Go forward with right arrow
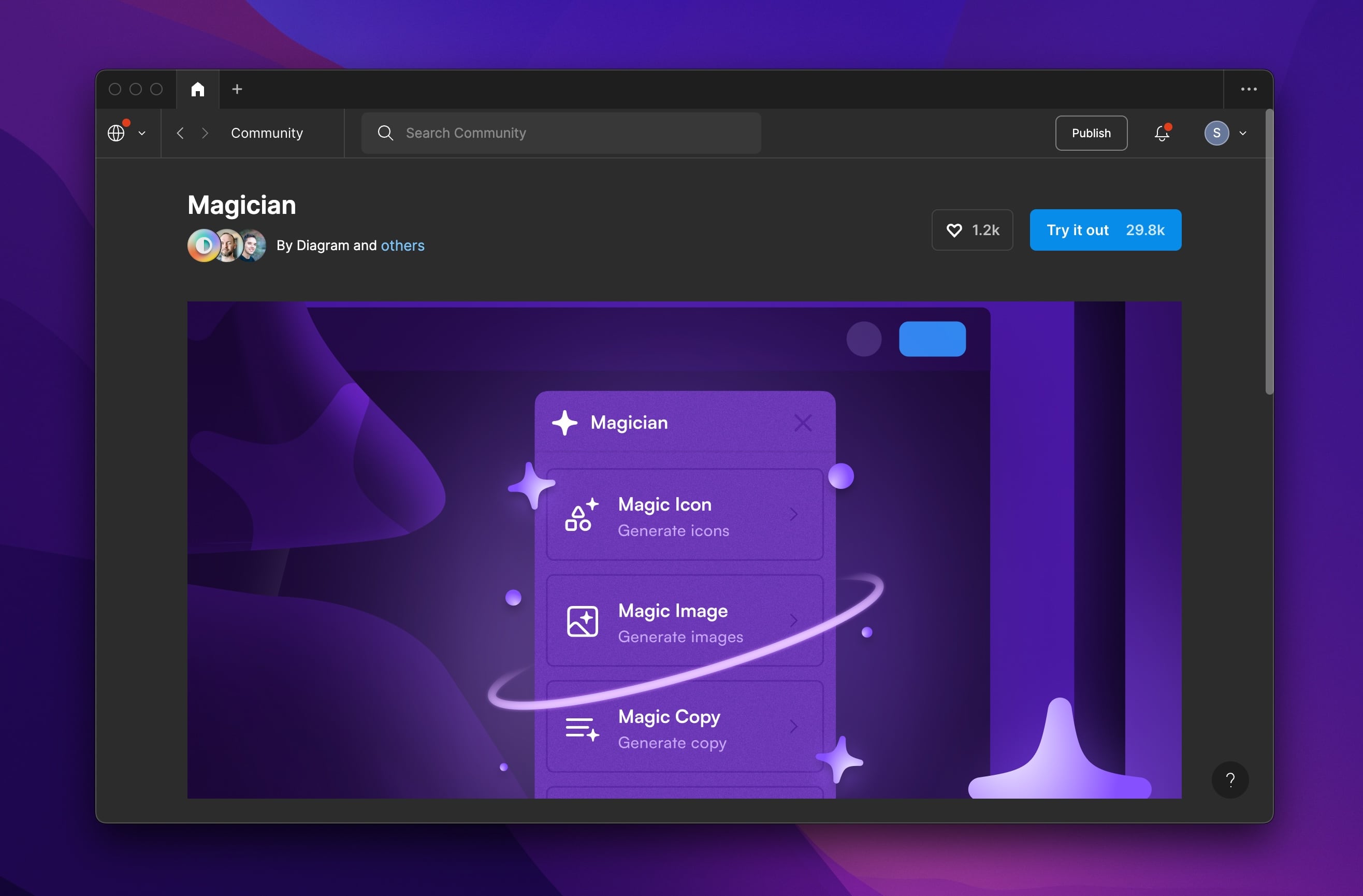This screenshot has width=1363, height=896. tap(205, 133)
